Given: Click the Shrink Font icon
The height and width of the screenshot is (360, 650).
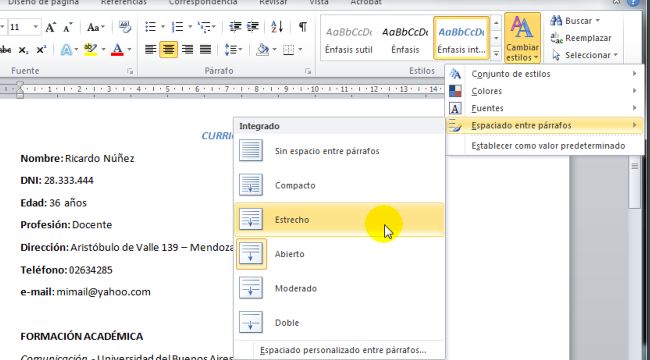Looking at the screenshot, I should point(68,27).
